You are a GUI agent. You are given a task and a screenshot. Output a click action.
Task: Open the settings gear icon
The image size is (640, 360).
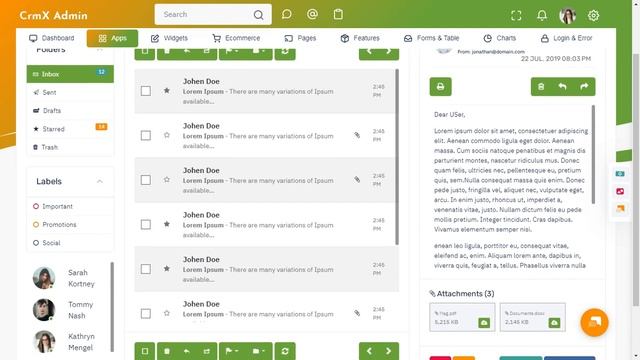pos(593,16)
